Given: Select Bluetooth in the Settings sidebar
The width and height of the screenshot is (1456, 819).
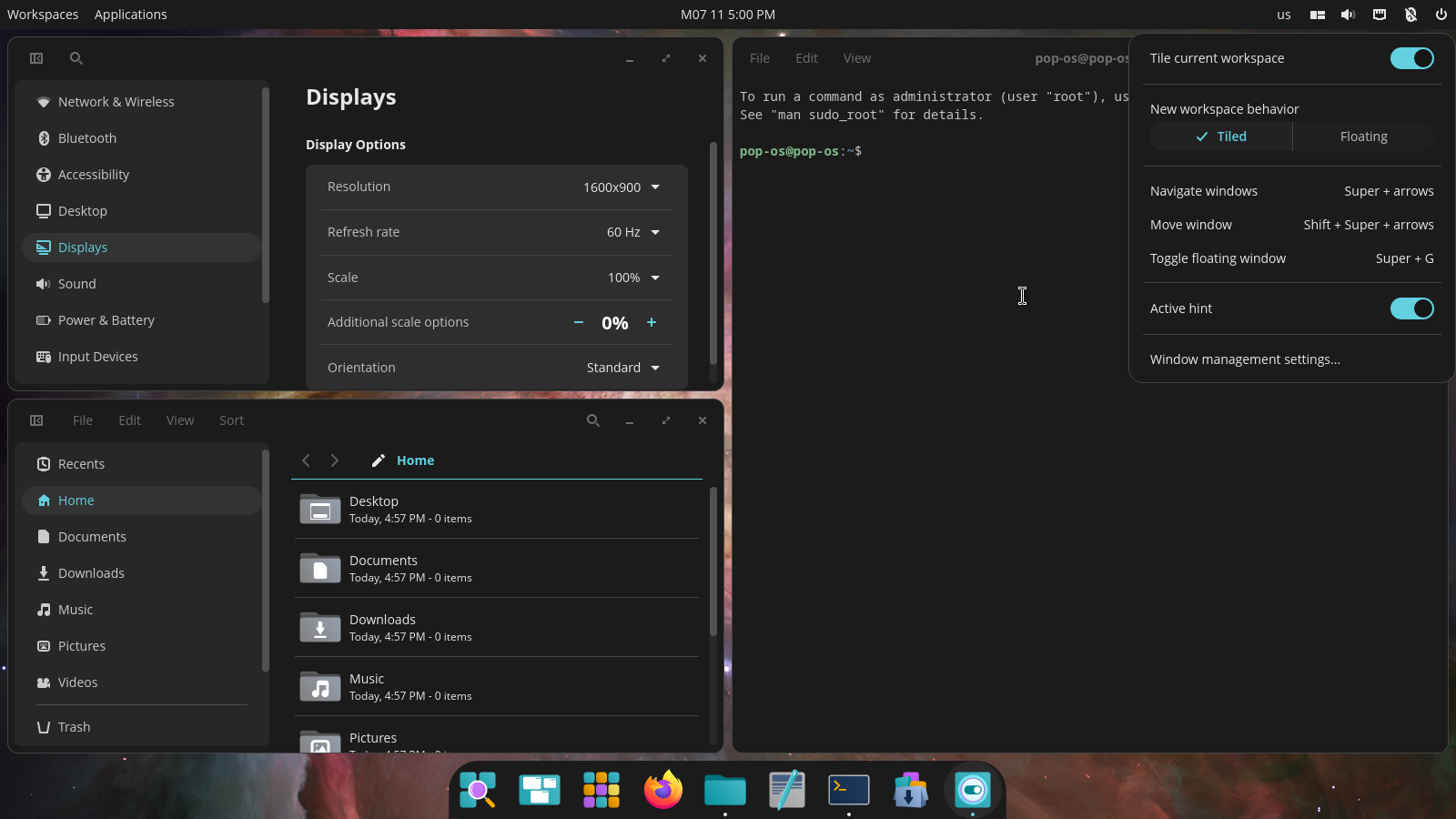Looking at the screenshot, I should click(x=87, y=137).
